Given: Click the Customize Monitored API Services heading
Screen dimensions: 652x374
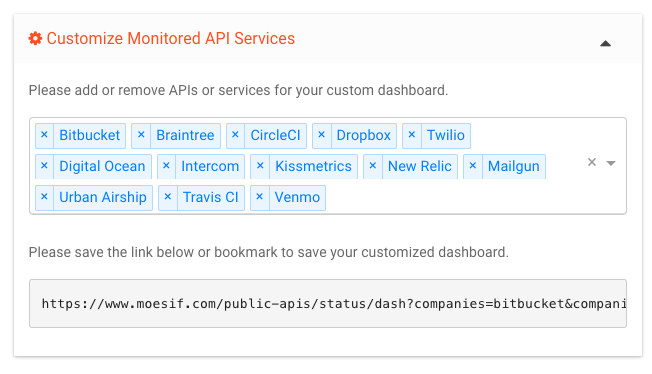Looking at the screenshot, I should [170, 38].
